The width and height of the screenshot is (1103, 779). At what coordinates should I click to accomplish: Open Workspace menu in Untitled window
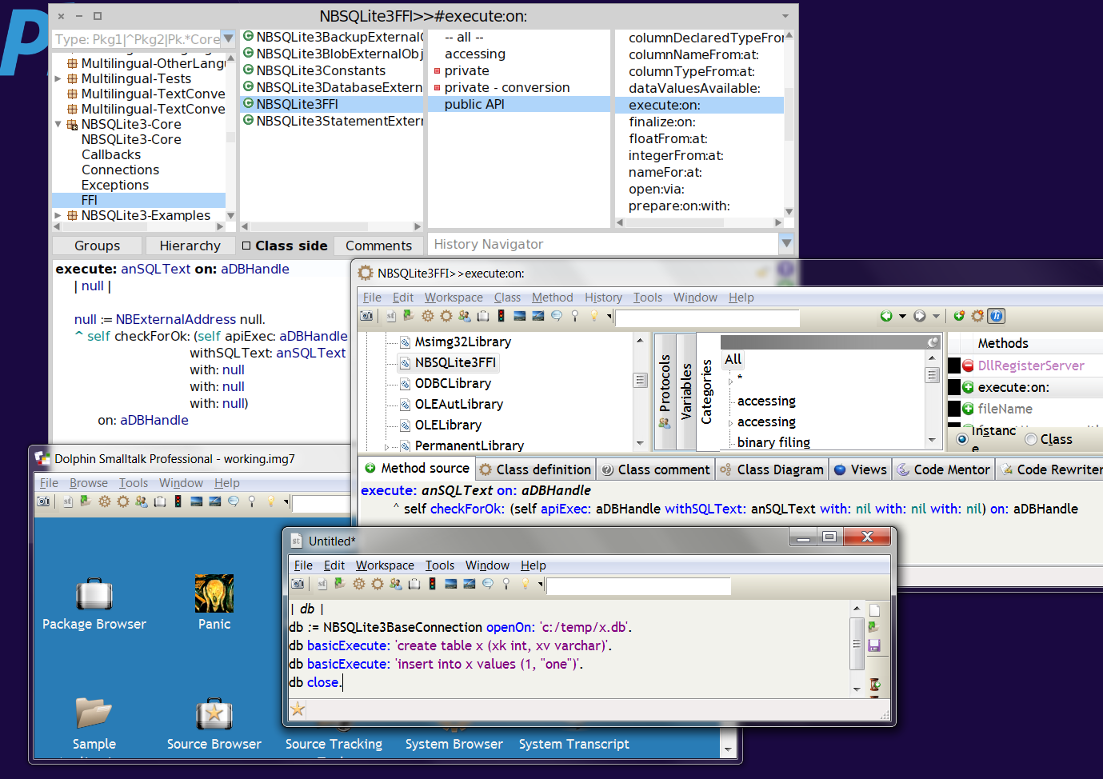(x=385, y=565)
